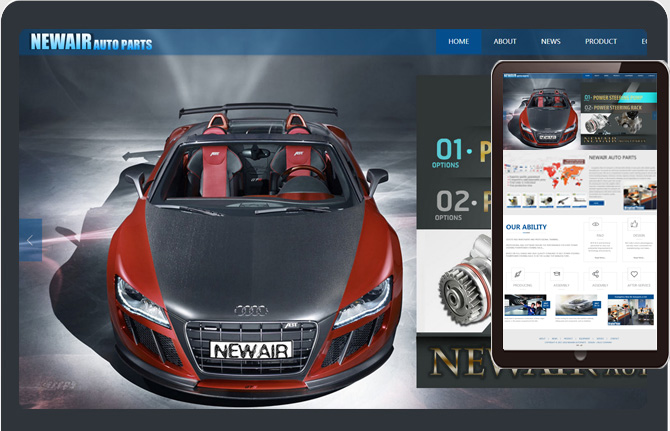The image size is (670, 431).
Task: Click the NEWAIR Auto Parts logo
Action: pyautogui.click(x=91, y=42)
